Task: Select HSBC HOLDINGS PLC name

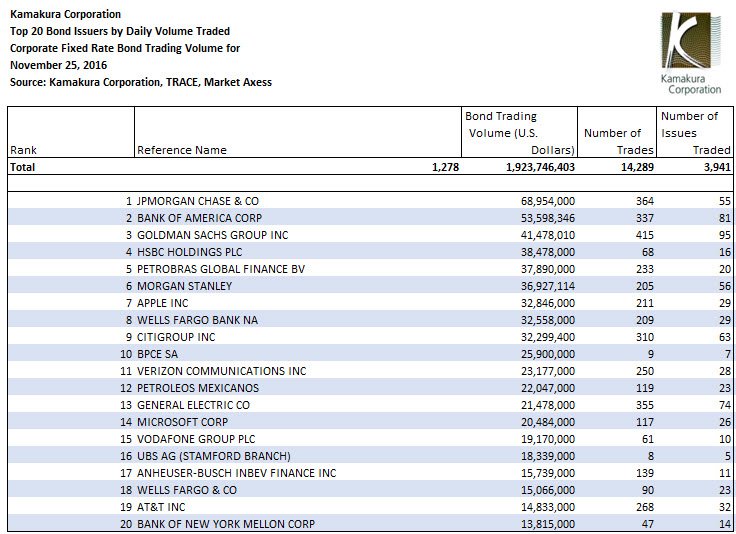Action: pos(190,252)
